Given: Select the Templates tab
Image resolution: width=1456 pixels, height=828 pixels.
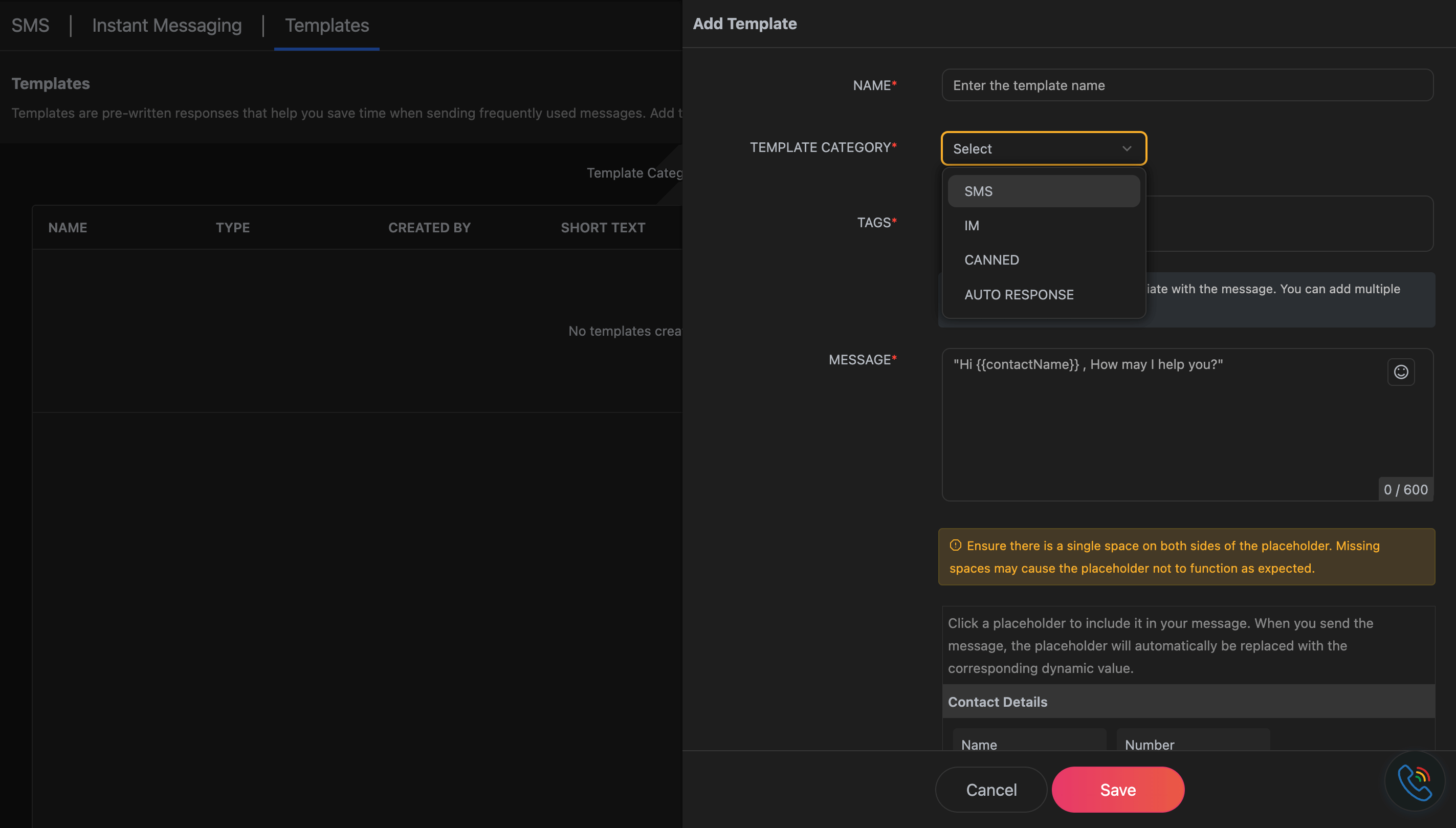Looking at the screenshot, I should (x=326, y=25).
